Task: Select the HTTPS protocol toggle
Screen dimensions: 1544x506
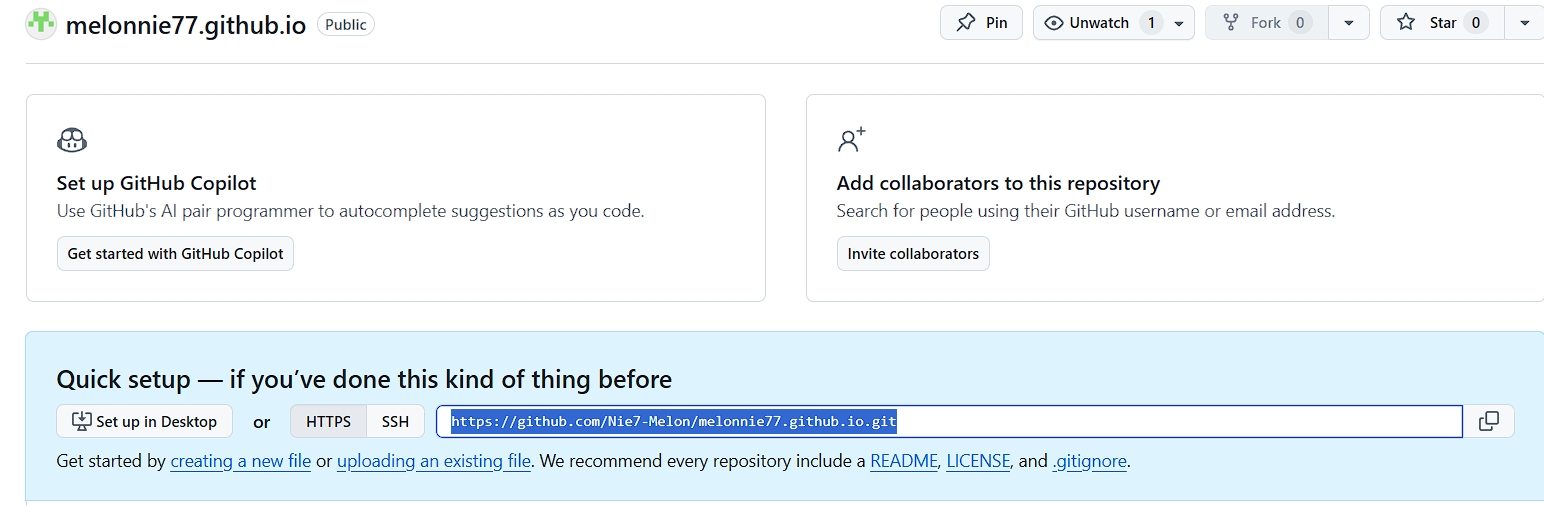Action: [x=329, y=421]
